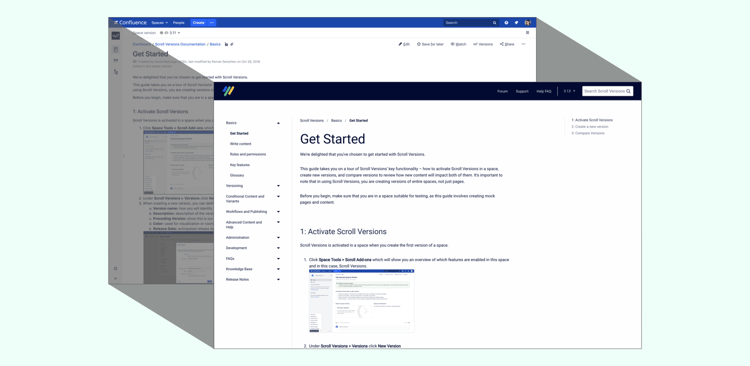Open People in the Confluence header
The width and height of the screenshot is (750, 366).
point(178,22)
